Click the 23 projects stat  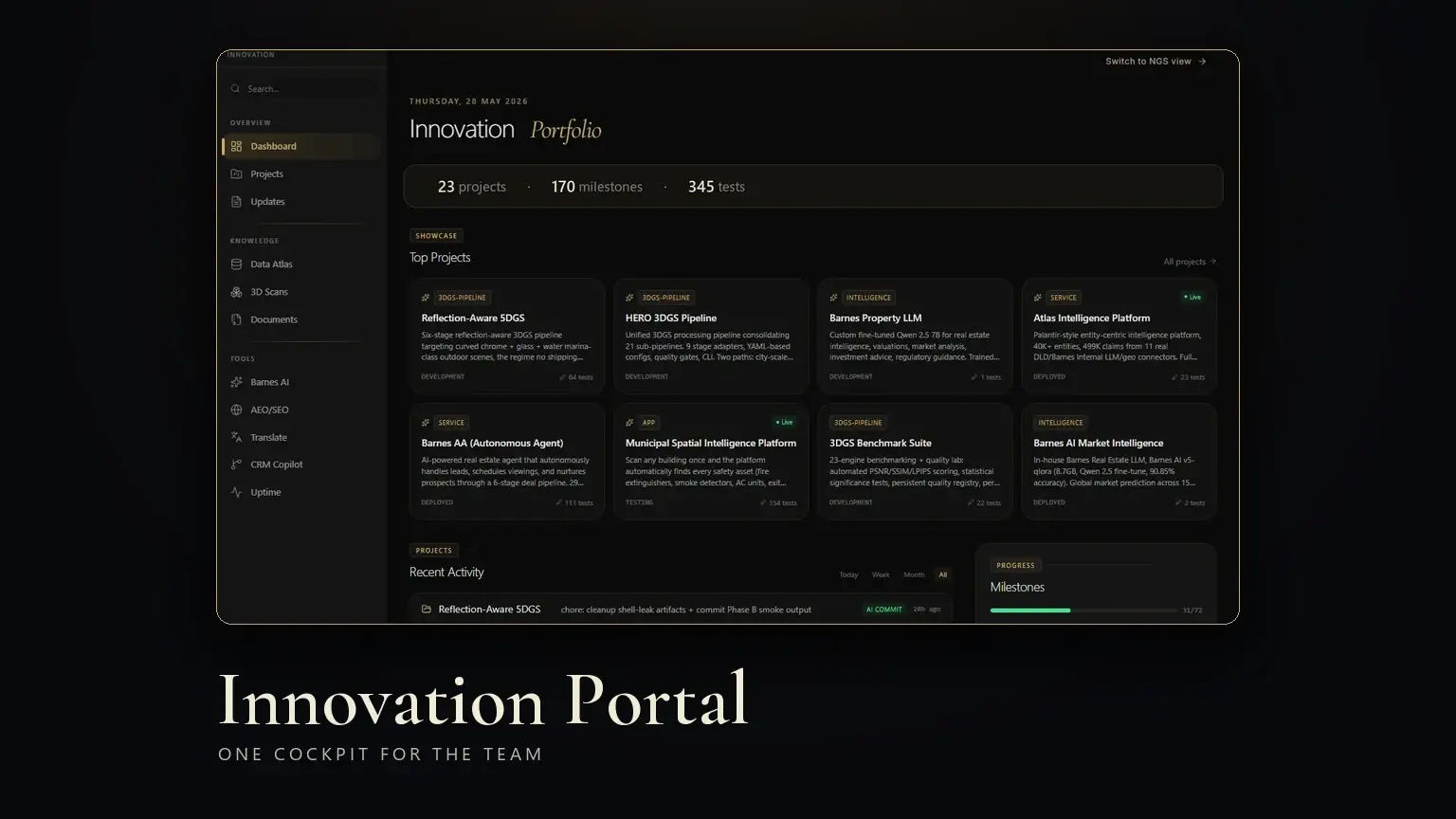[x=471, y=187]
